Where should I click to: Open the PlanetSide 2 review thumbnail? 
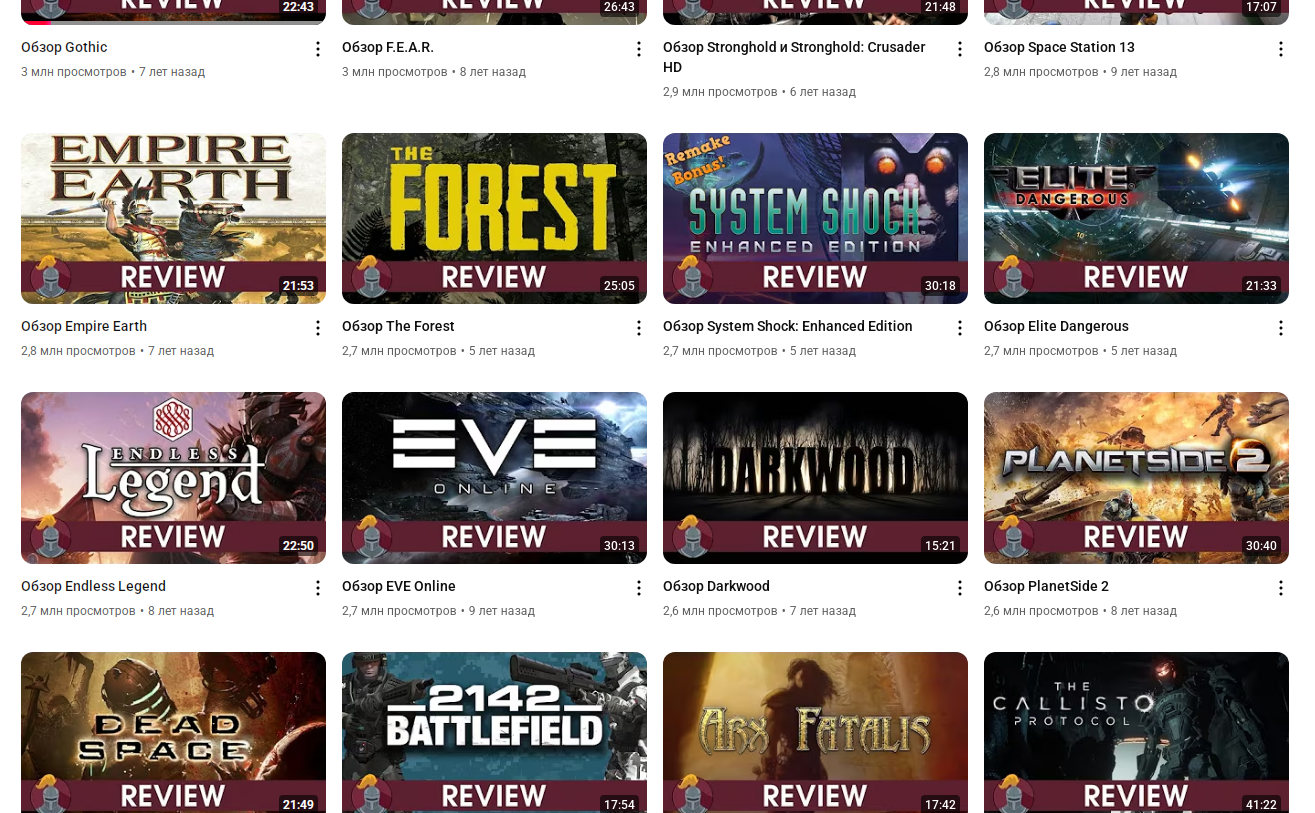pos(1136,478)
